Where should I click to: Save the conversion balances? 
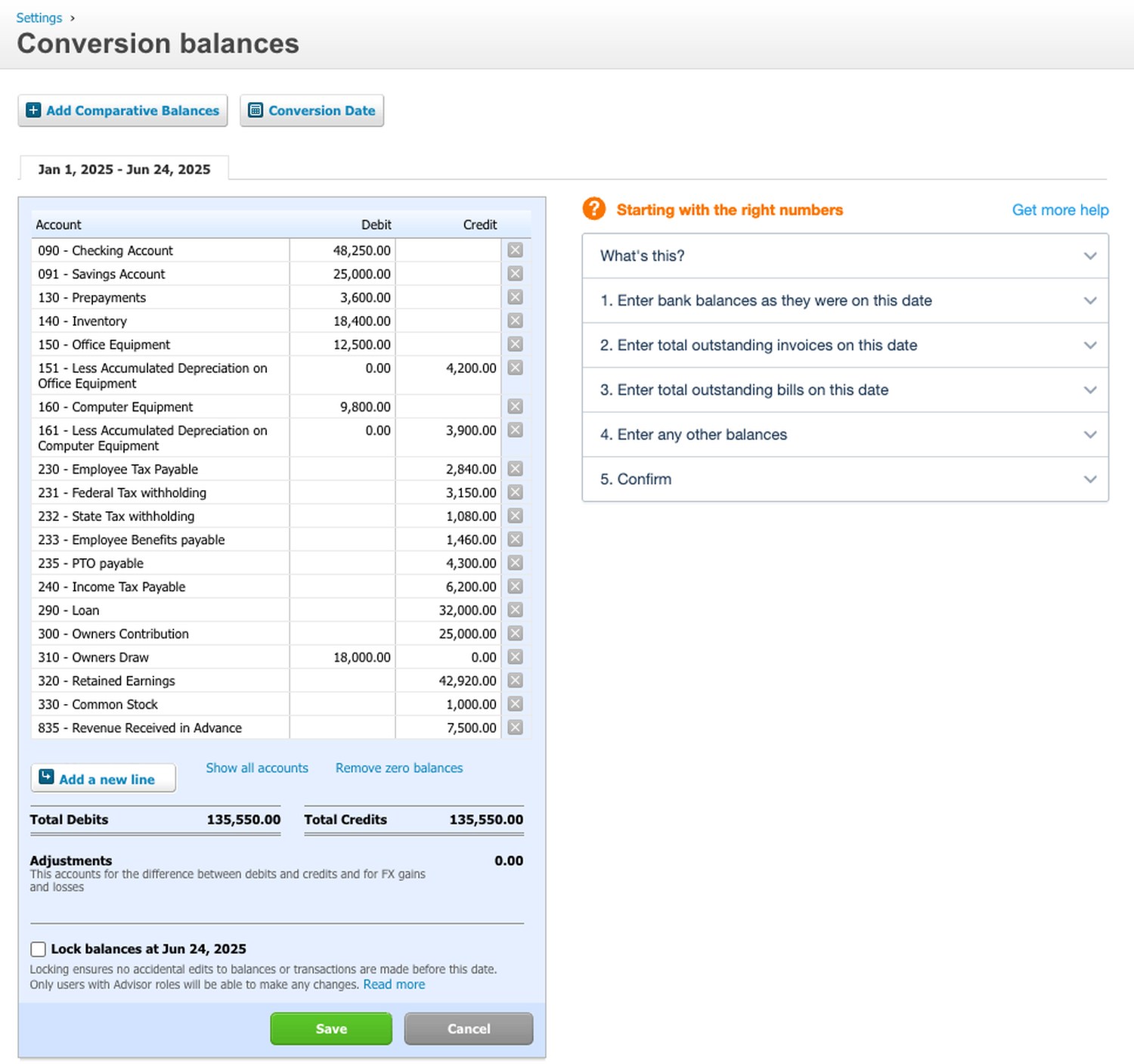pos(331,1028)
